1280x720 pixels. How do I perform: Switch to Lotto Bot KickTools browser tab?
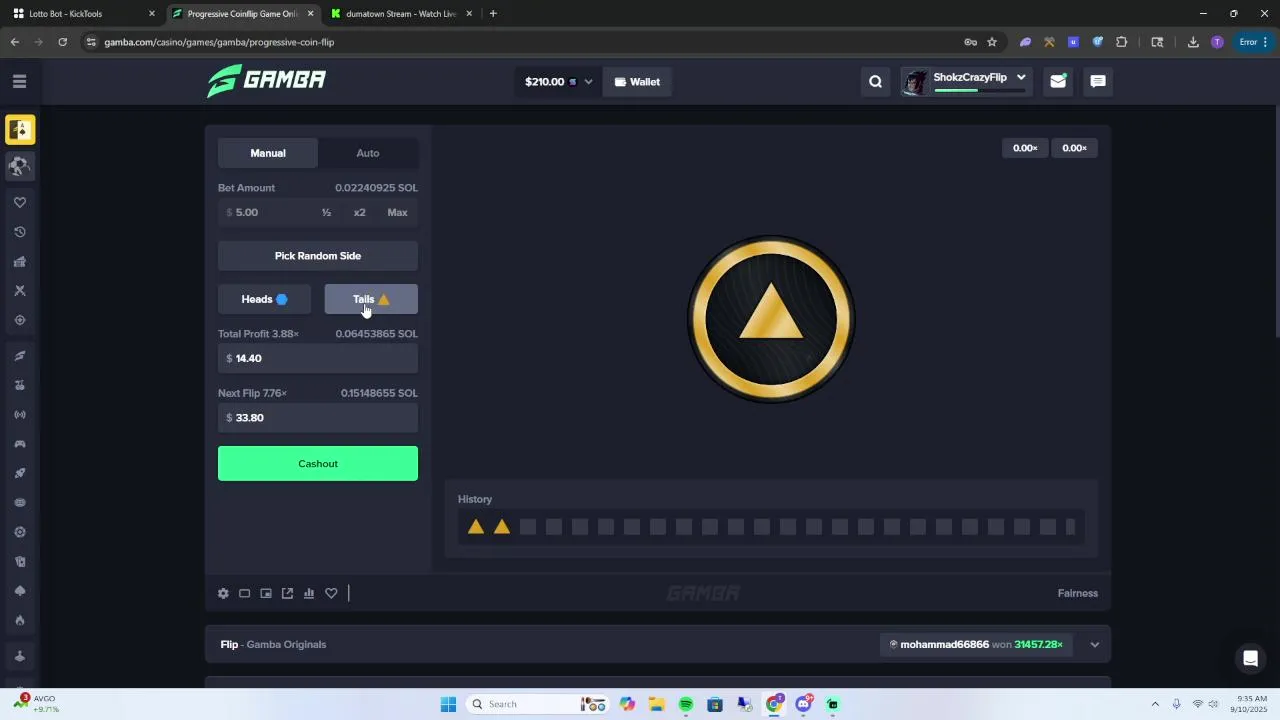83,14
